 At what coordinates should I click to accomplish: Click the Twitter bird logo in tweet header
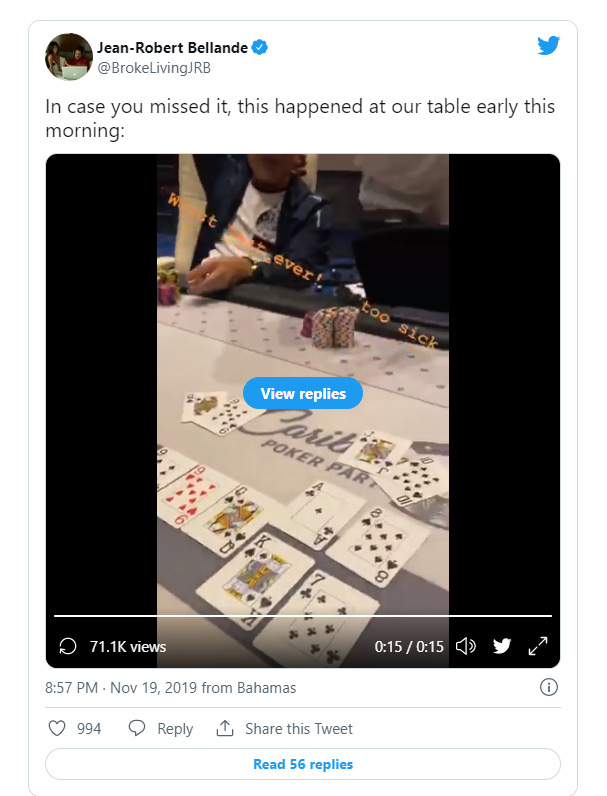(x=548, y=46)
